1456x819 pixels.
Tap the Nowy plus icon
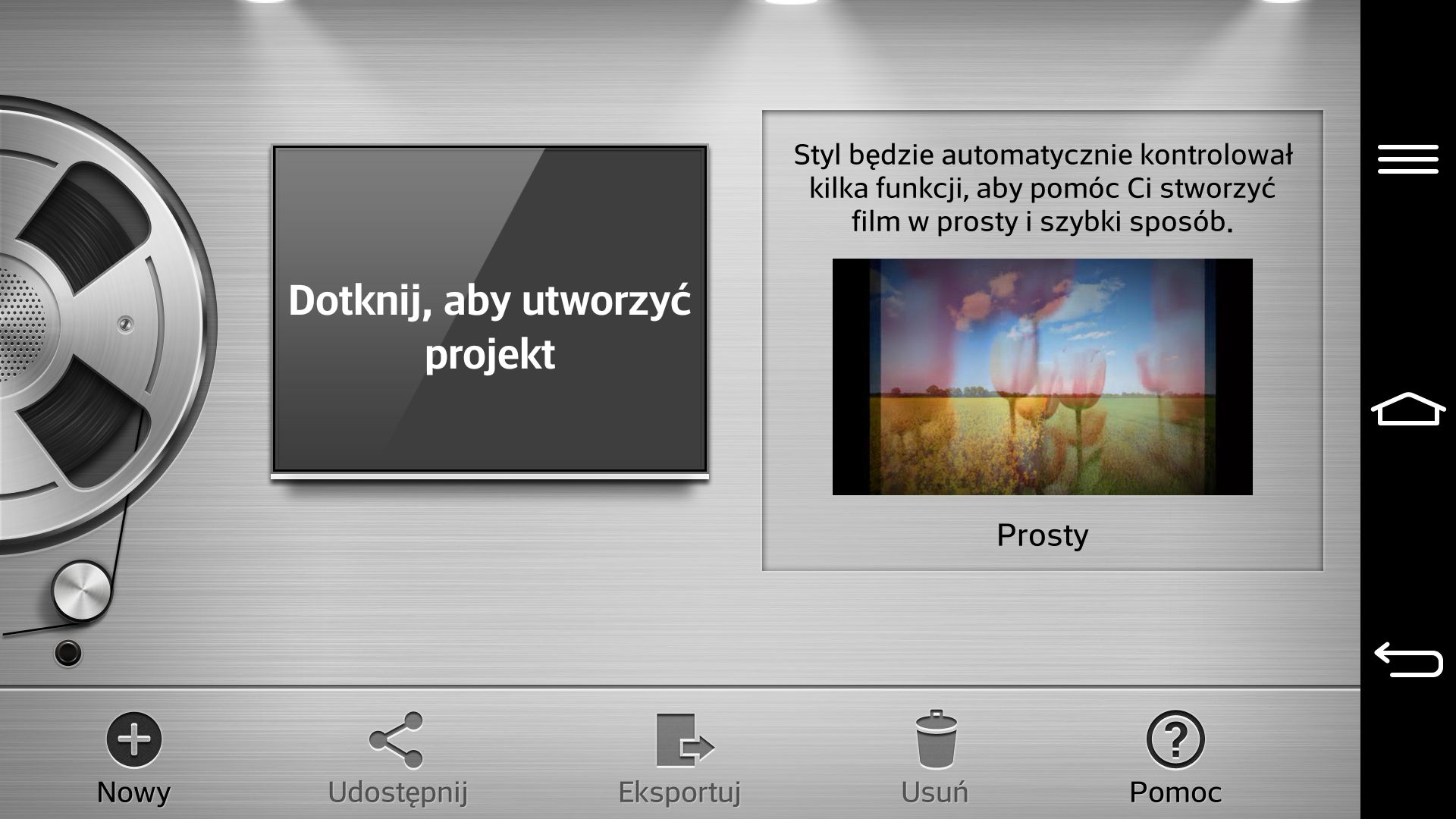click(133, 739)
